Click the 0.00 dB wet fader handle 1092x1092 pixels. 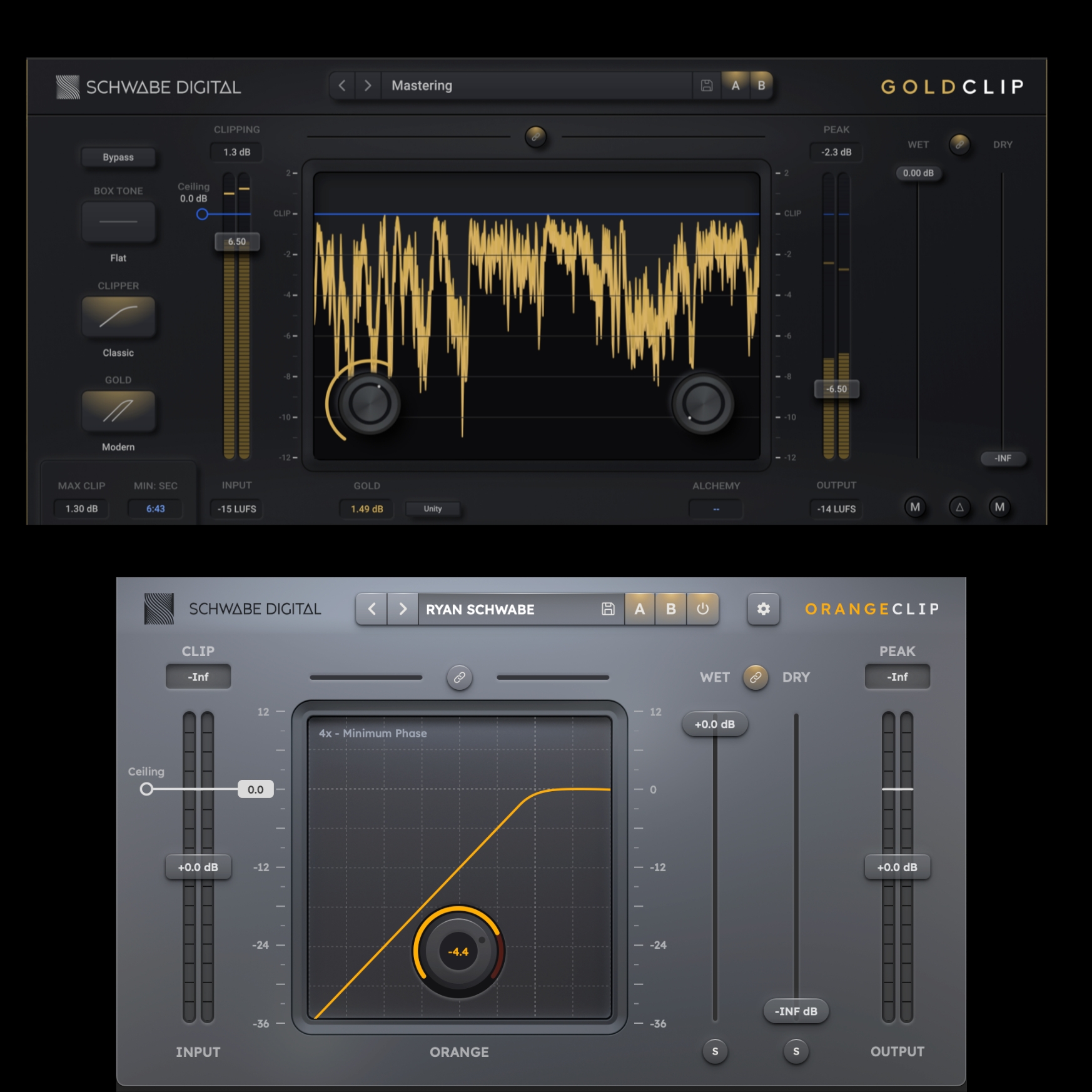click(918, 173)
